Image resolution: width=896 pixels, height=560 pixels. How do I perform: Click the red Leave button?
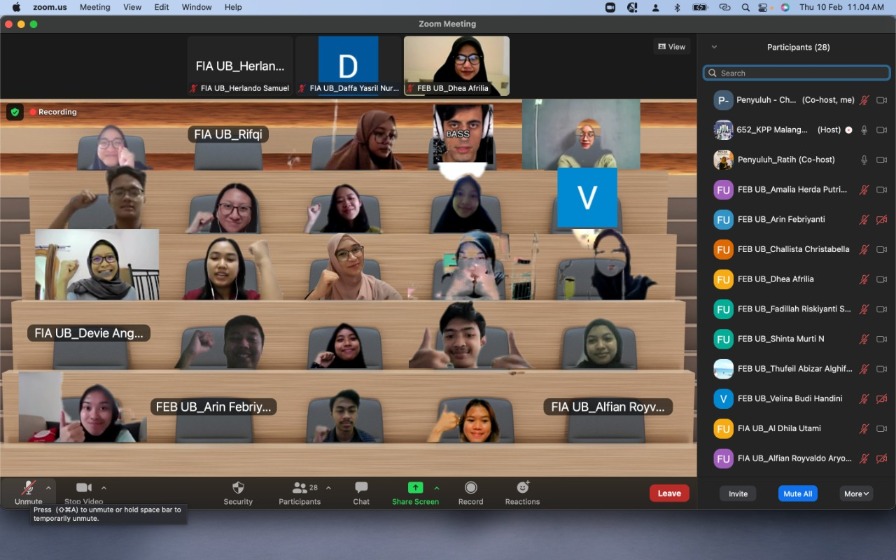tap(669, 493)
